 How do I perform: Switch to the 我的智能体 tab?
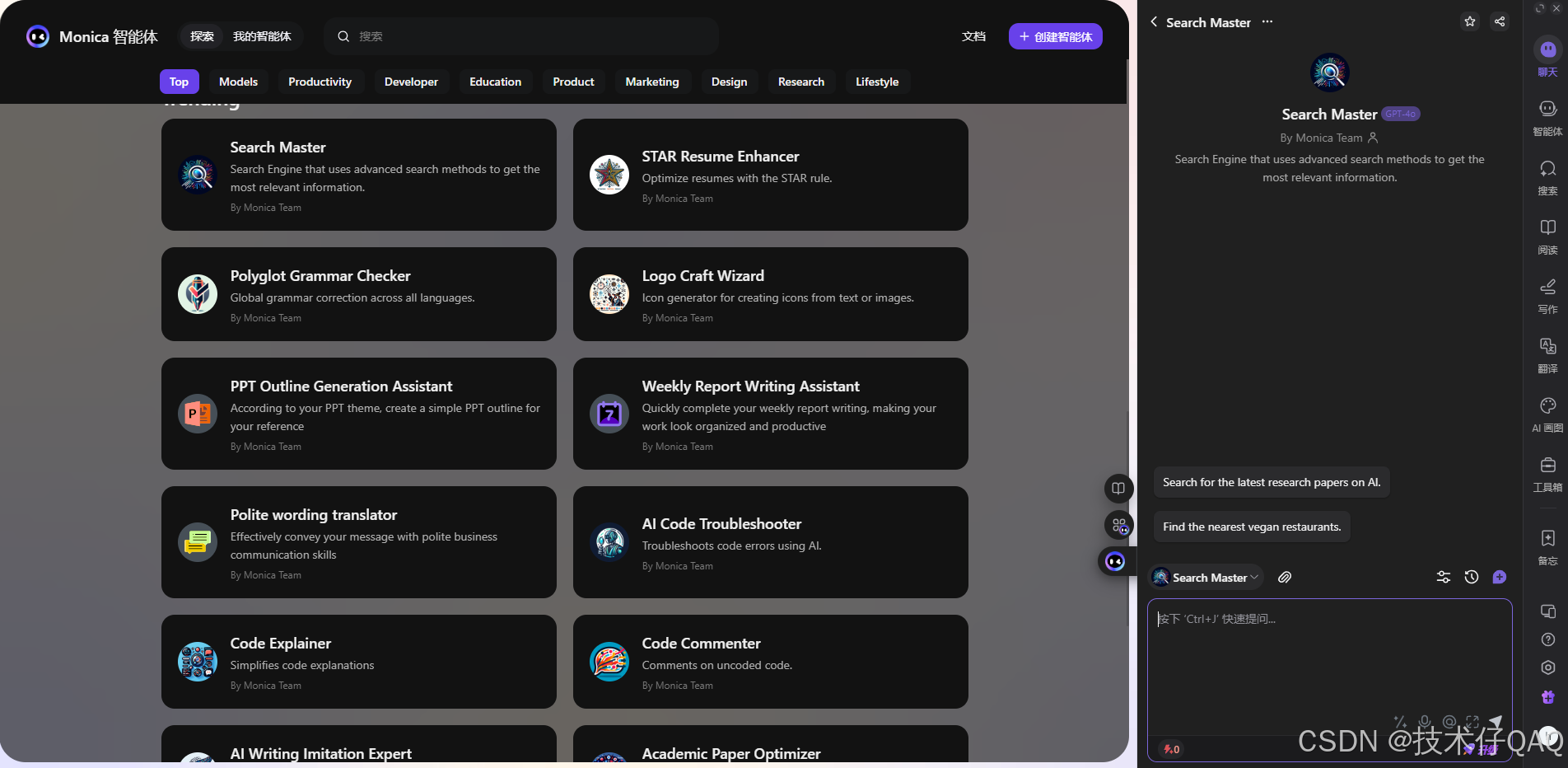pyautogui.click(x=262, y=36)
